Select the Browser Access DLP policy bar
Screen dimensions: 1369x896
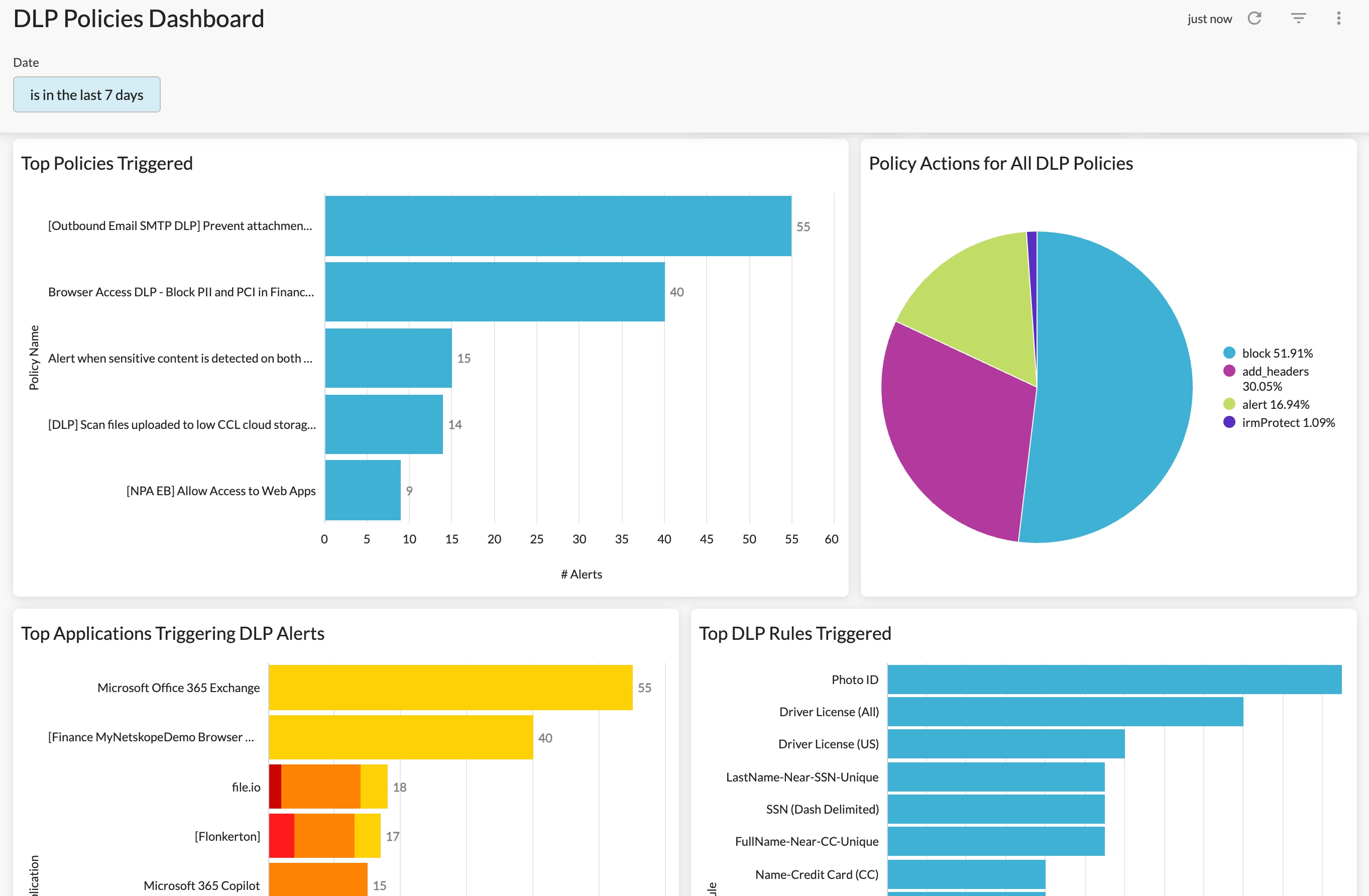495,292
